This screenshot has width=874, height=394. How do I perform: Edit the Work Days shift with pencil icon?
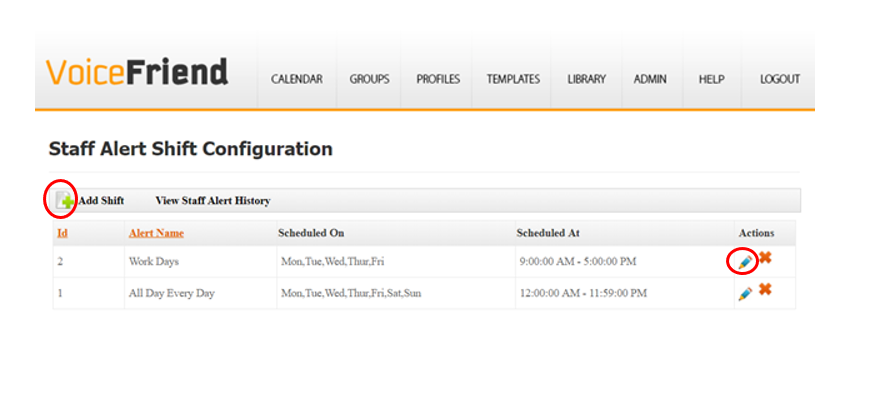[x=745, y=262]
